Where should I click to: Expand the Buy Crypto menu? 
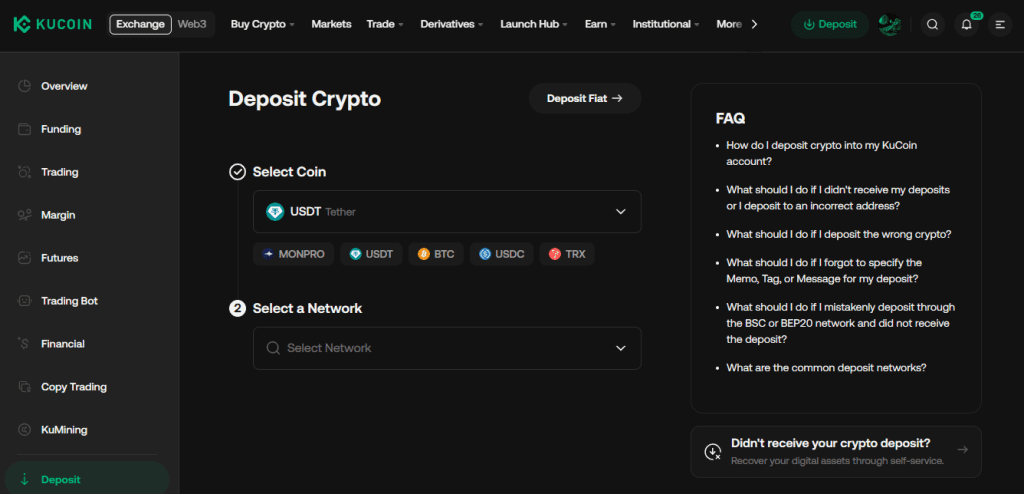click(263, 24)
